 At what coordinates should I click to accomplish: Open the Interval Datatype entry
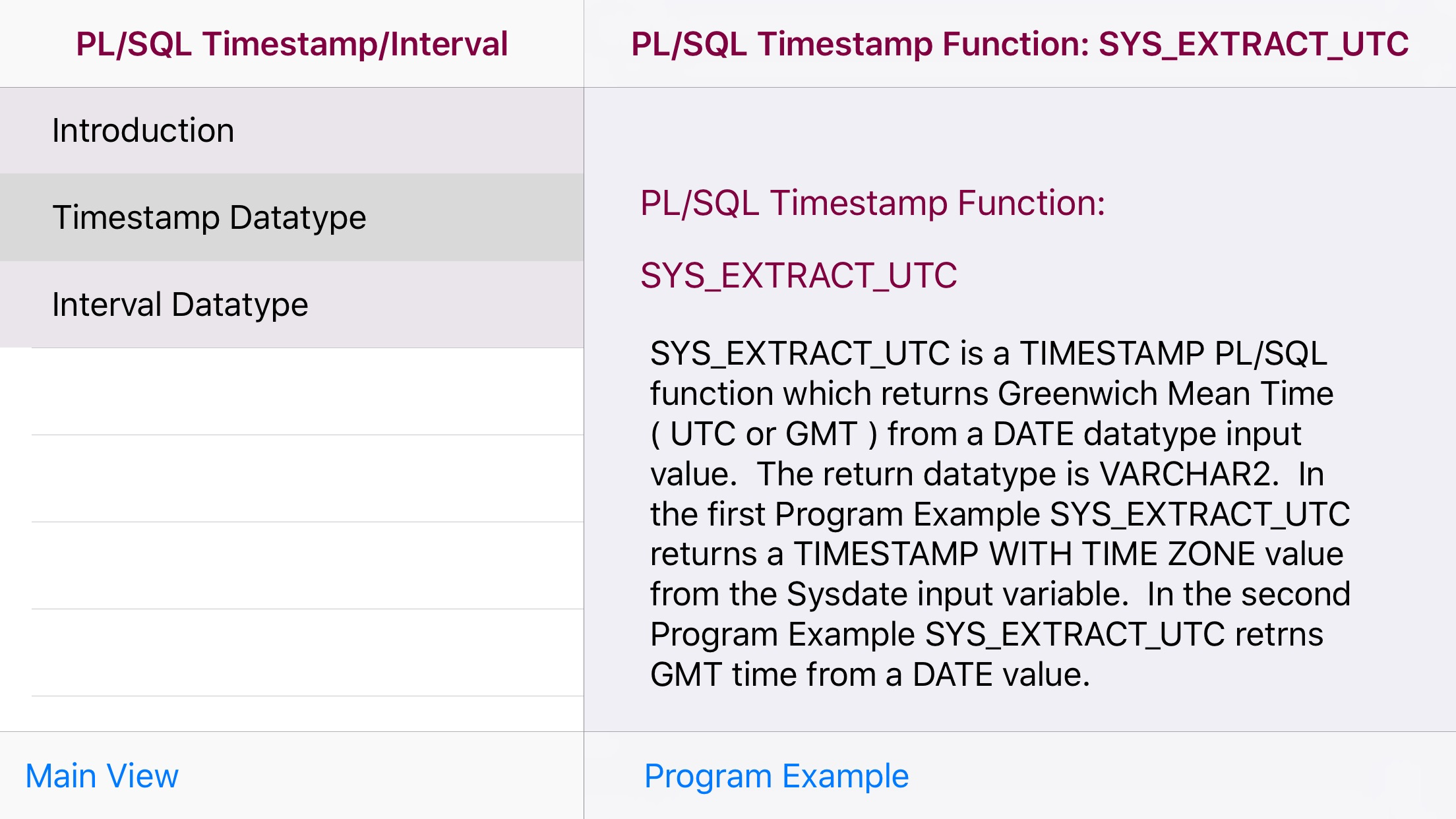pos(180,305)
